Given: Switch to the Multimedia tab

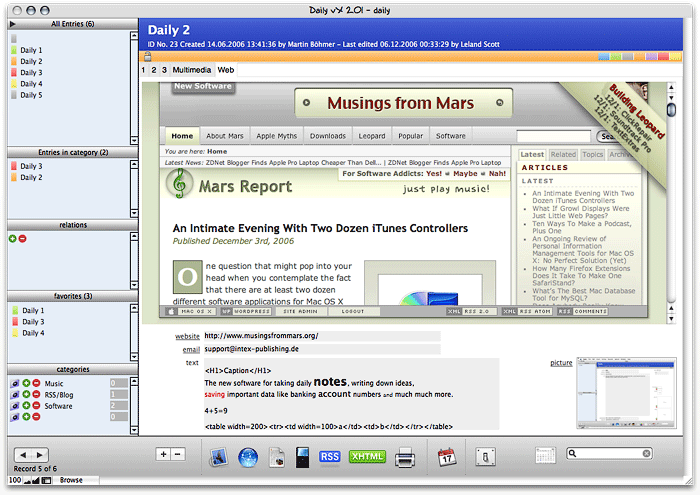Looking at the screenshot, I should pyautogui.click(x=192, y=70).
